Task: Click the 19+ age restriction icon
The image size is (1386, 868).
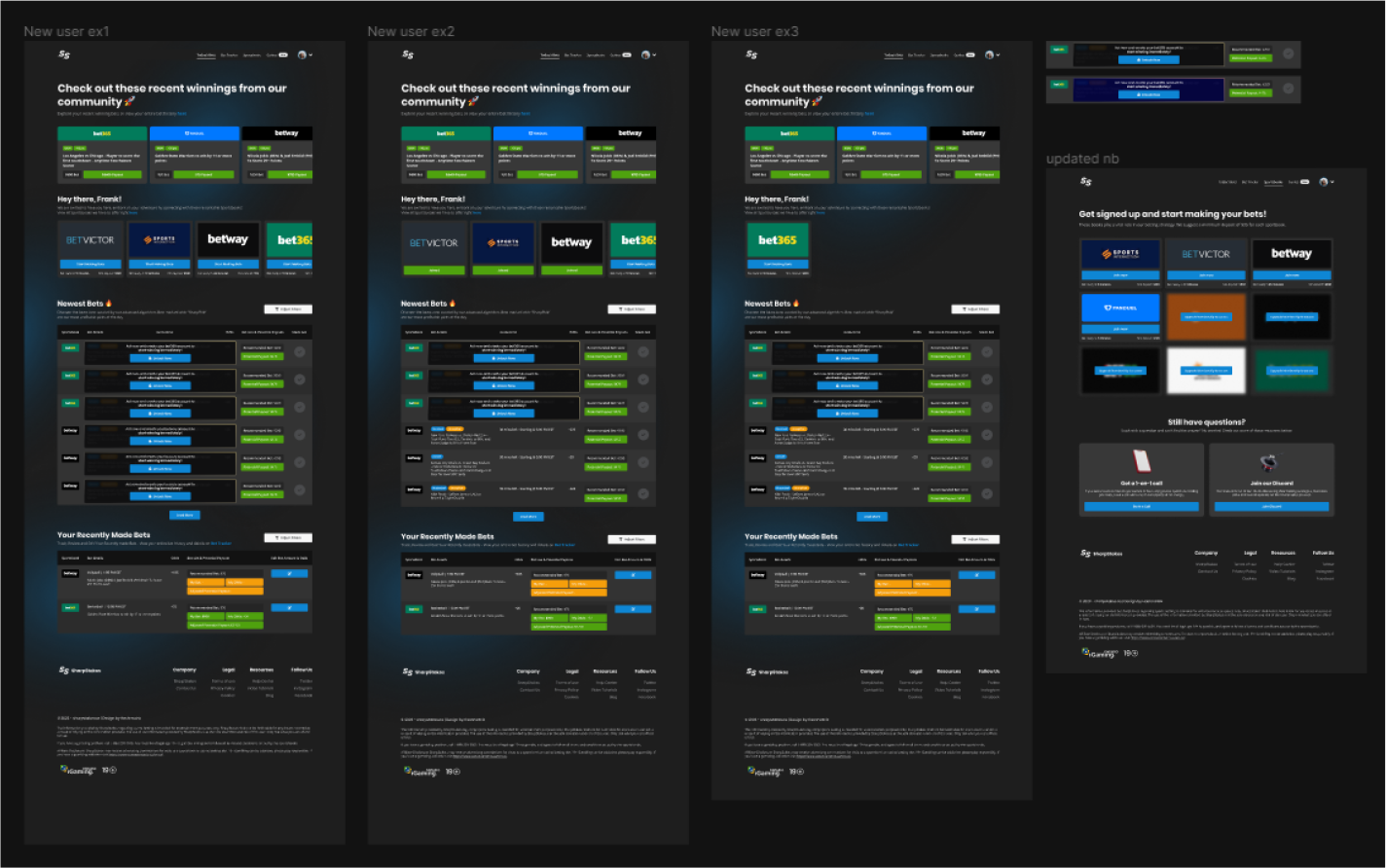Action: pyautogui.click(x=1130, y=653)
